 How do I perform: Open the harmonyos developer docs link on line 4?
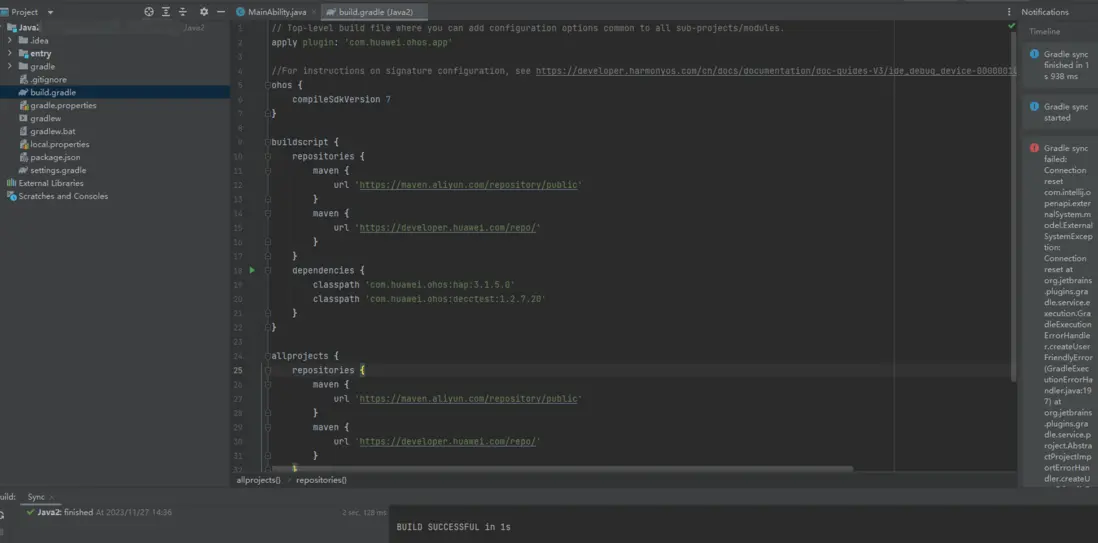[x=776, y=71]
